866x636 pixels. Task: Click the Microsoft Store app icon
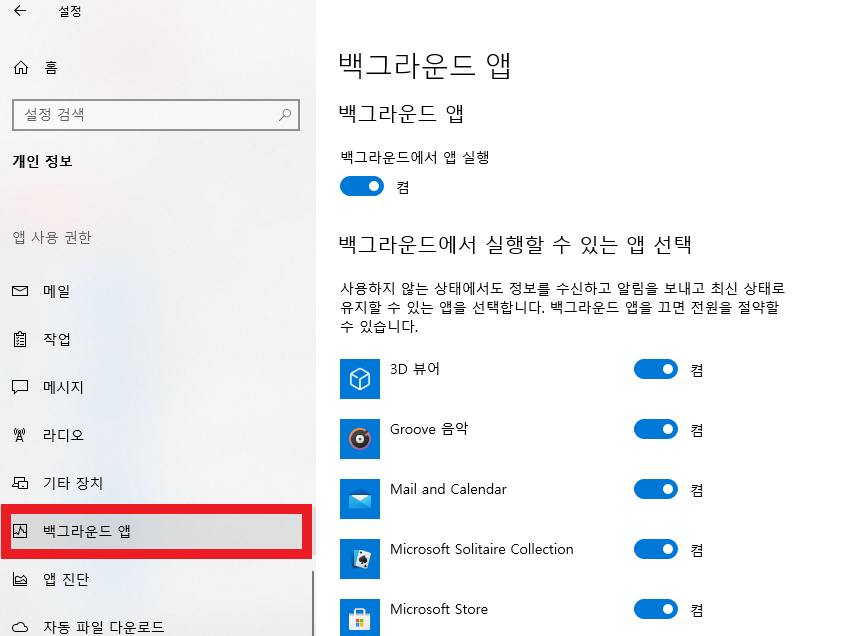coord(360,617)
